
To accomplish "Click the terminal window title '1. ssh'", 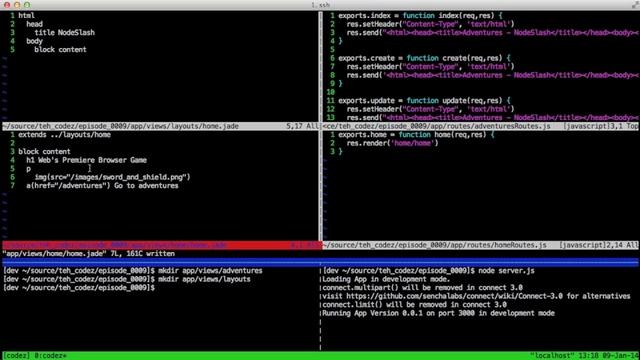I will 320,5.
